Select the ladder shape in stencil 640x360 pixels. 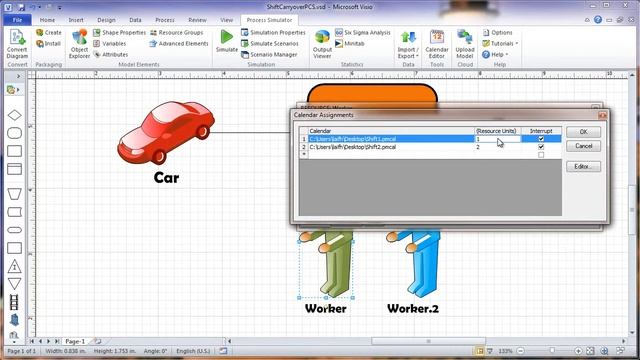tap(14, 302)
